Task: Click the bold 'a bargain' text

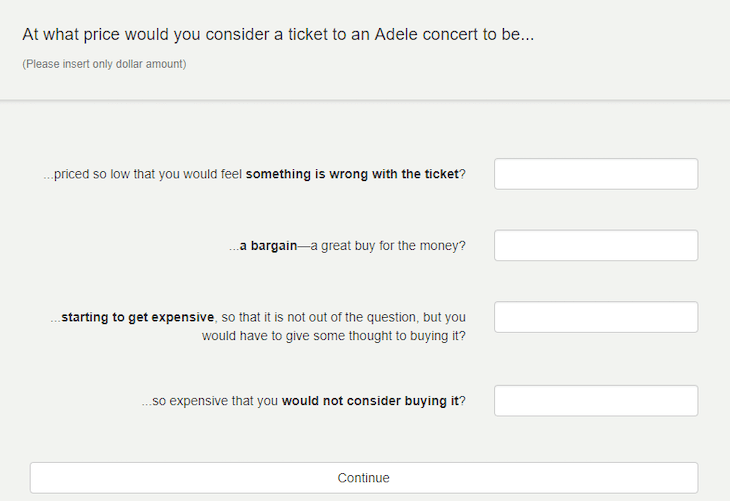Action: click(x=268, y=246)
